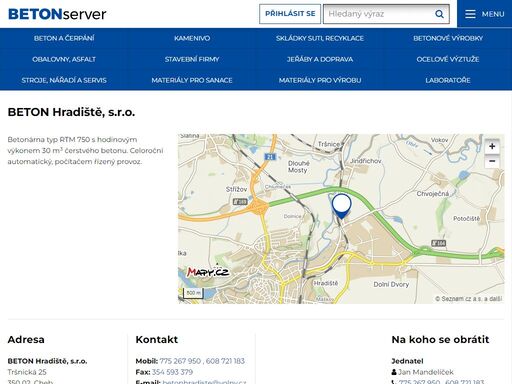Open STAVEBNÍ FIRMY category

point(192,59)
